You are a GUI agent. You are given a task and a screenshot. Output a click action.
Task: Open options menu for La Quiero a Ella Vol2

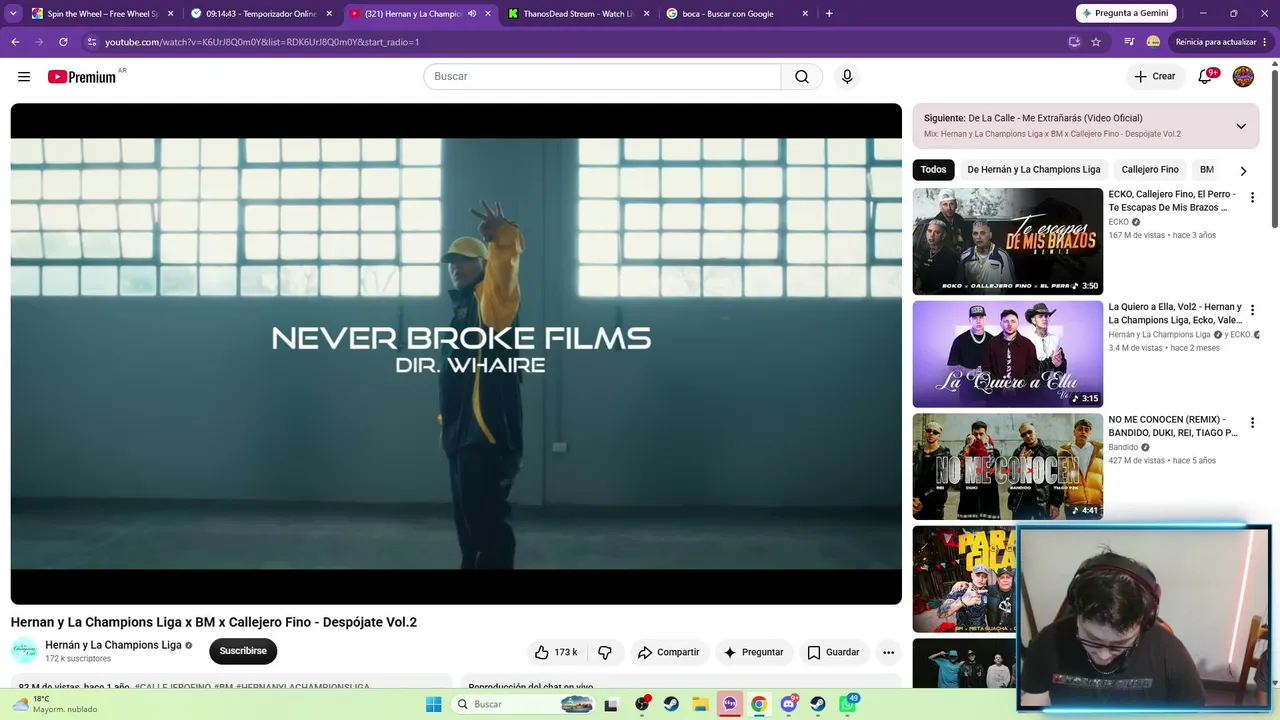[x=1252, y=311]
